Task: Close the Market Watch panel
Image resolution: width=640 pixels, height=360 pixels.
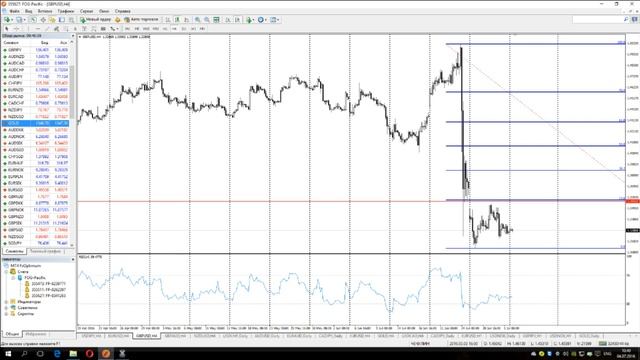Action: 73,36
